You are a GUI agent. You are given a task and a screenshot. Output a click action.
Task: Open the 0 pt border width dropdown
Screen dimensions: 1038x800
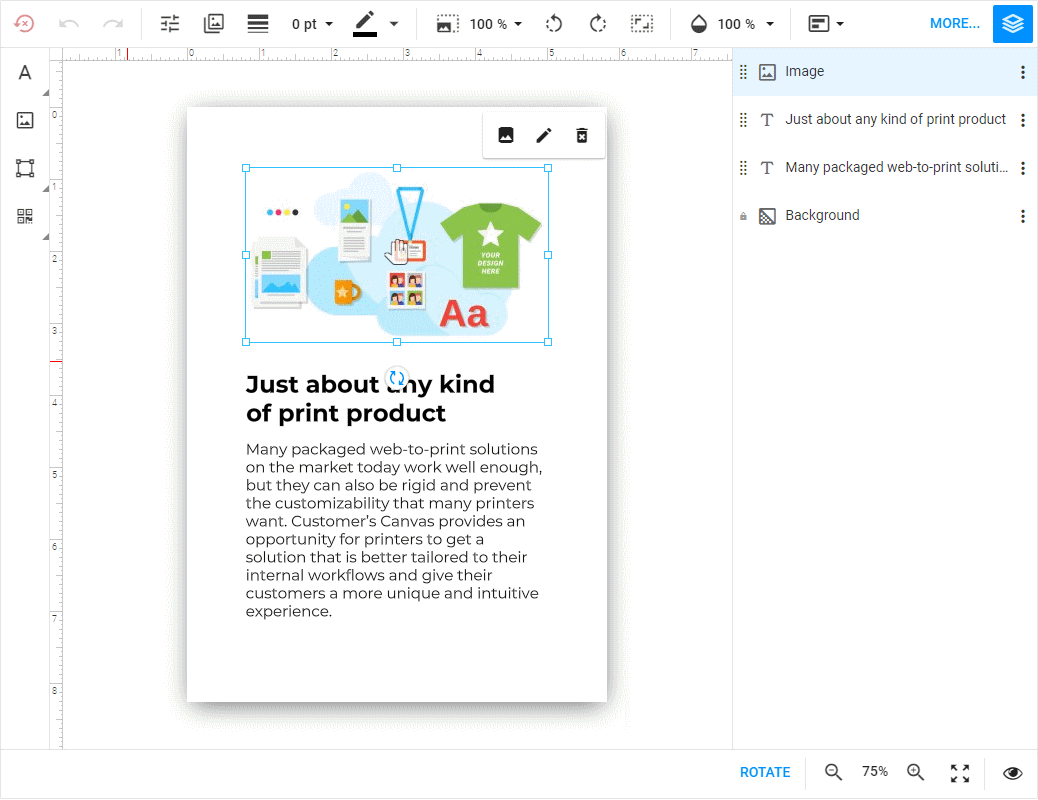click(312, 25)
